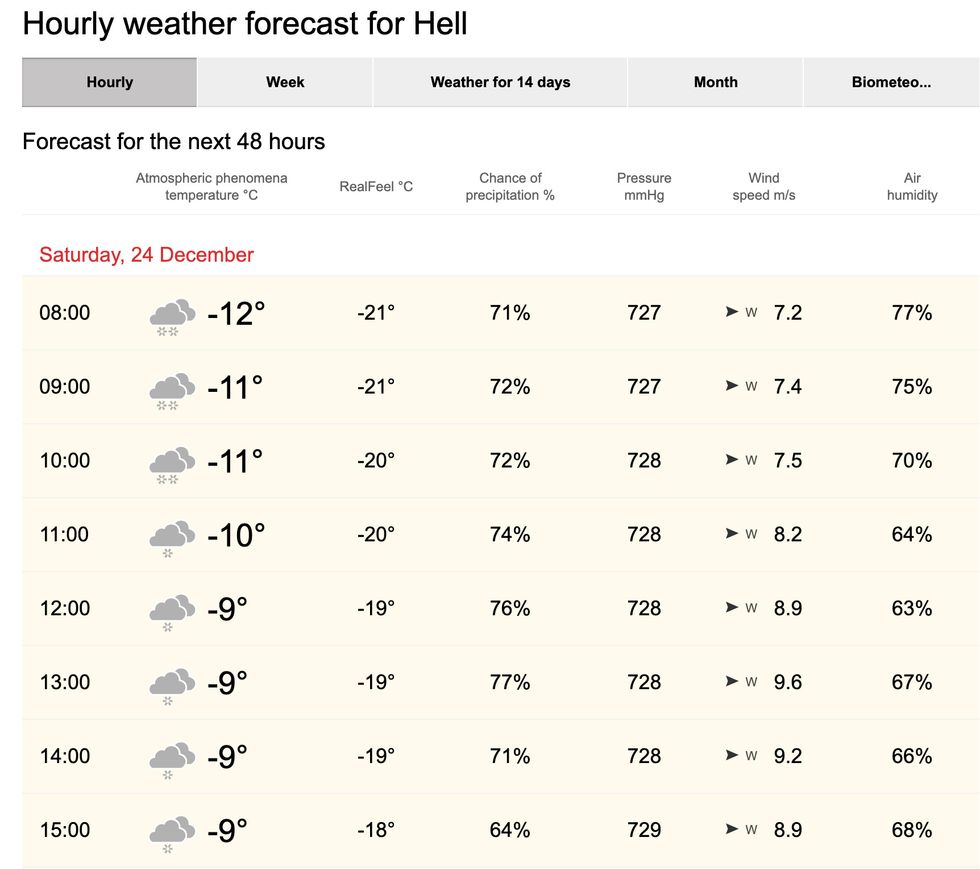Select the 11:00 time label

click(x=64, y=534)
